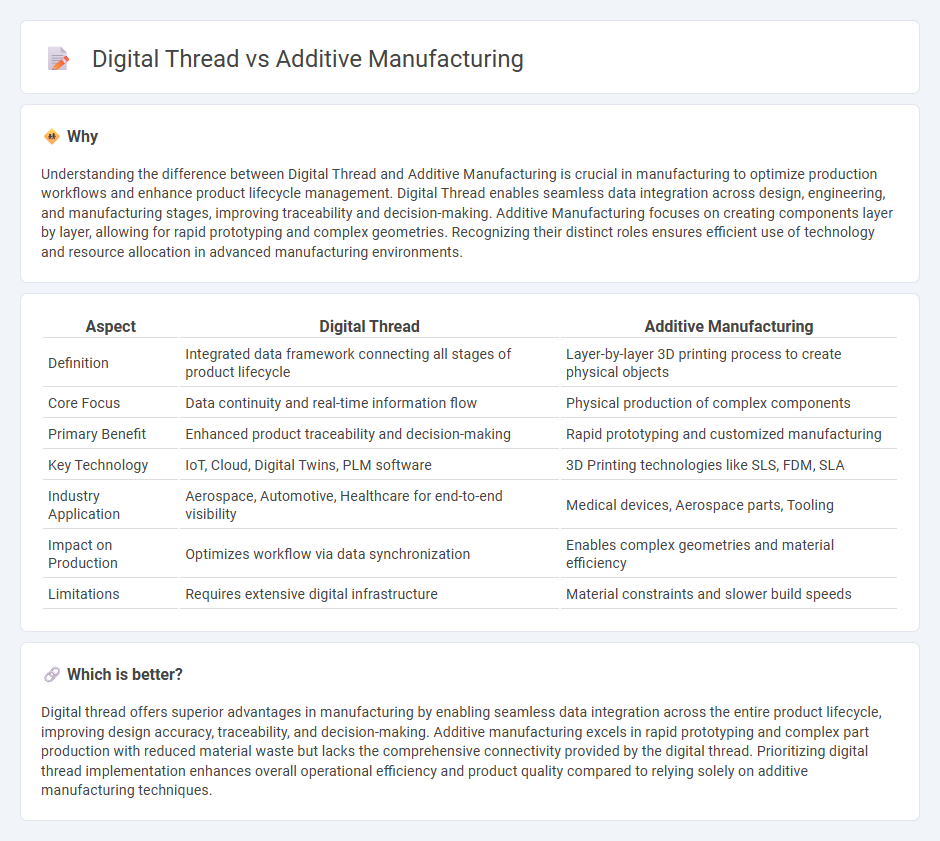Click the document pencil icon beside the title
Screen dimensions: 940x841
pos(58,59)
